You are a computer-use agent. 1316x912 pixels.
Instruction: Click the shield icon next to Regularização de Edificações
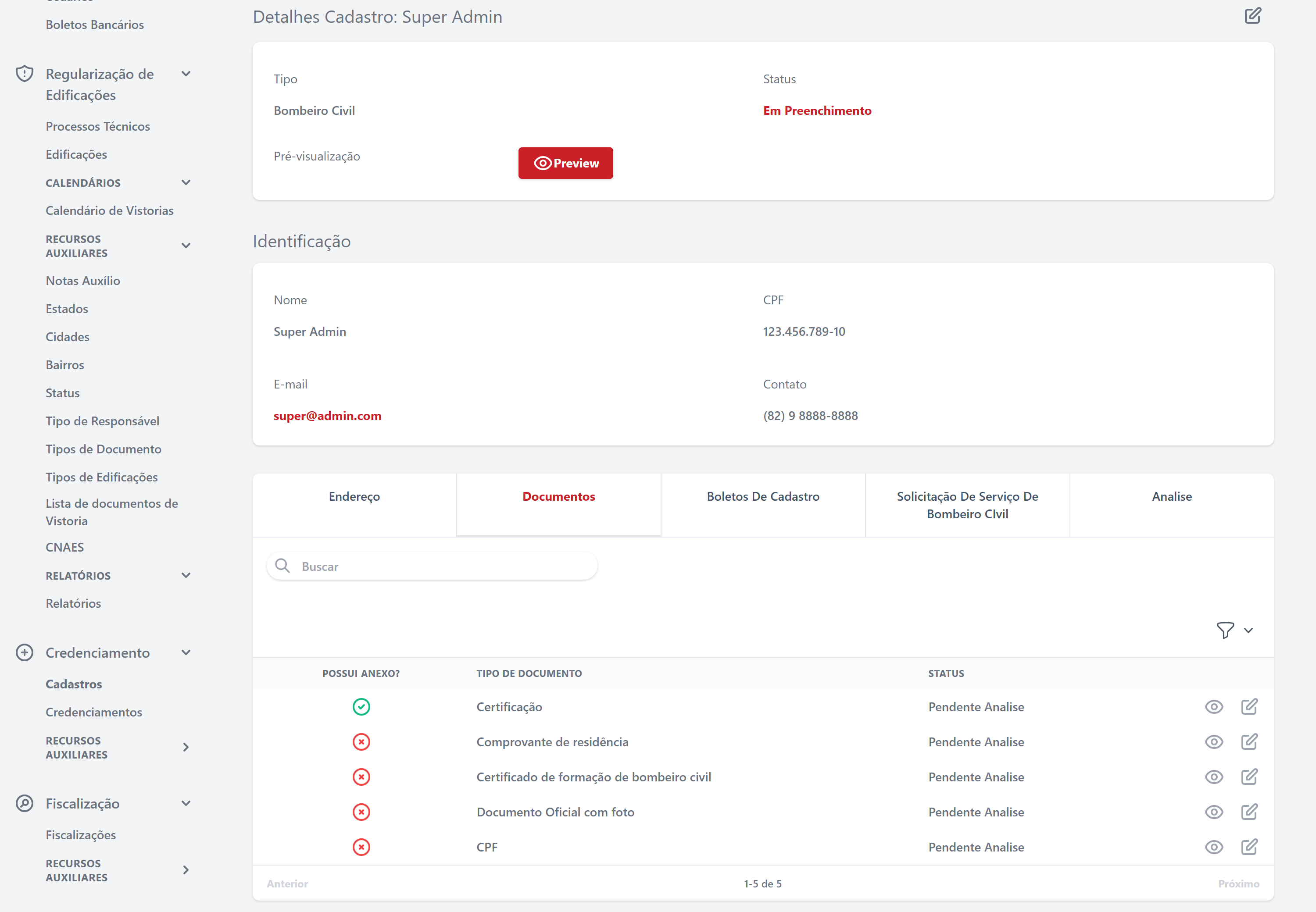click(x=24, y=74)
